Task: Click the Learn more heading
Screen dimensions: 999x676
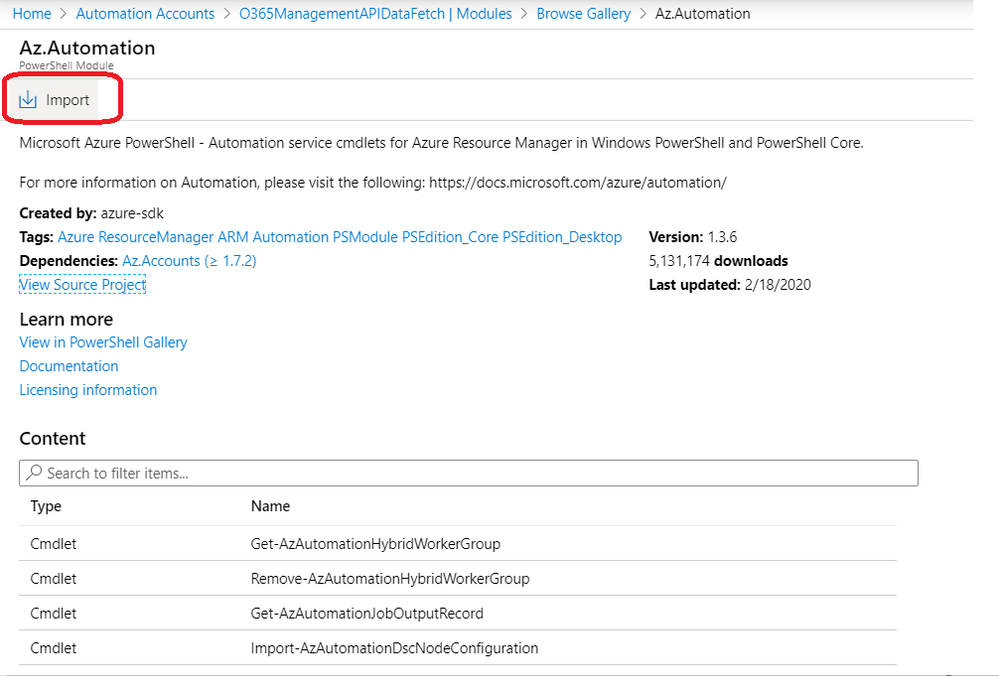Action: 66,319
